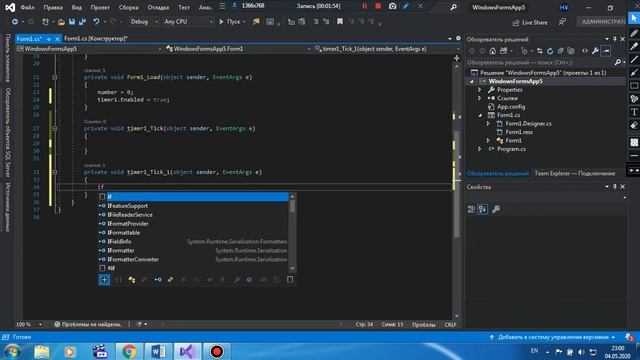Click Live Share button
The width and height of the screenshot is (640, 360).
(x=530, y=22)
